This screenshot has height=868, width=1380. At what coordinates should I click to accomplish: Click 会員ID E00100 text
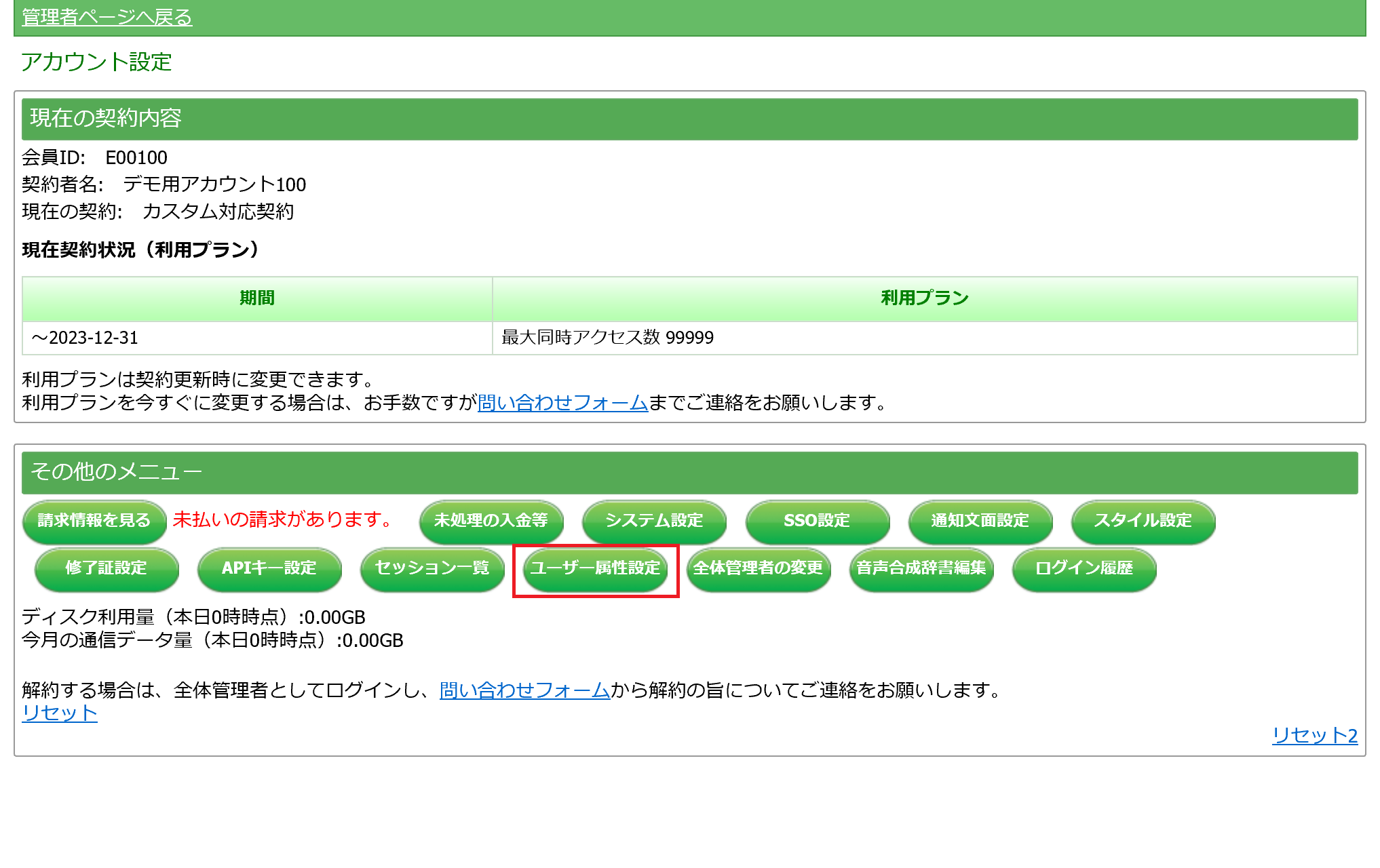(94, 157)
